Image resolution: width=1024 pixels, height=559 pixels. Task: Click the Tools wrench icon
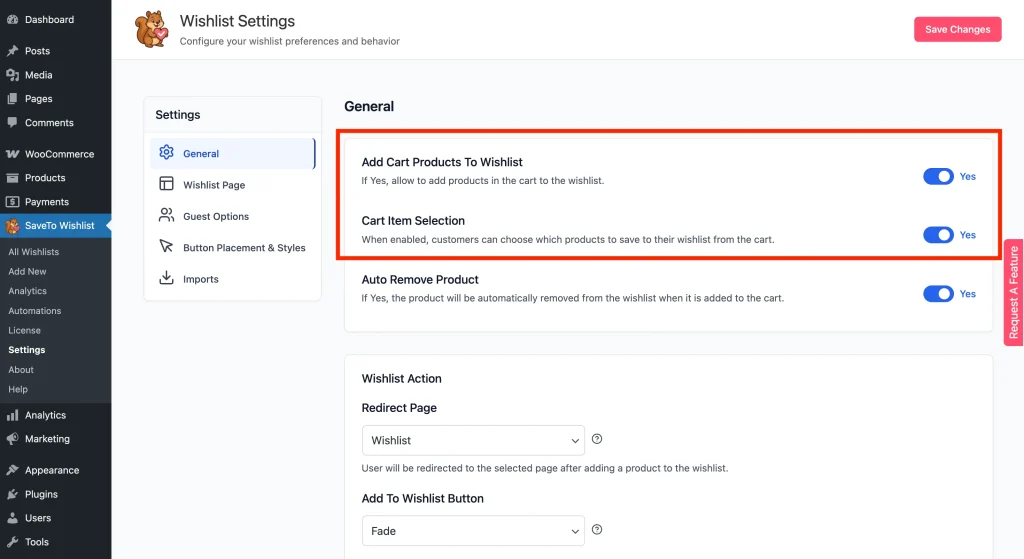tap(12, 542)
